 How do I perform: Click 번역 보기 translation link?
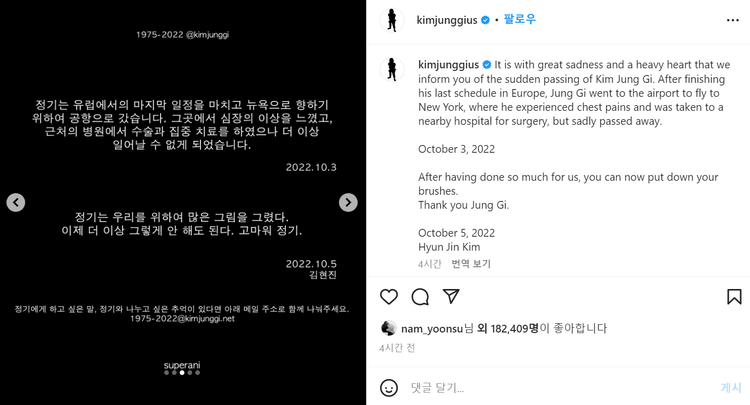[x=471, y=264]
